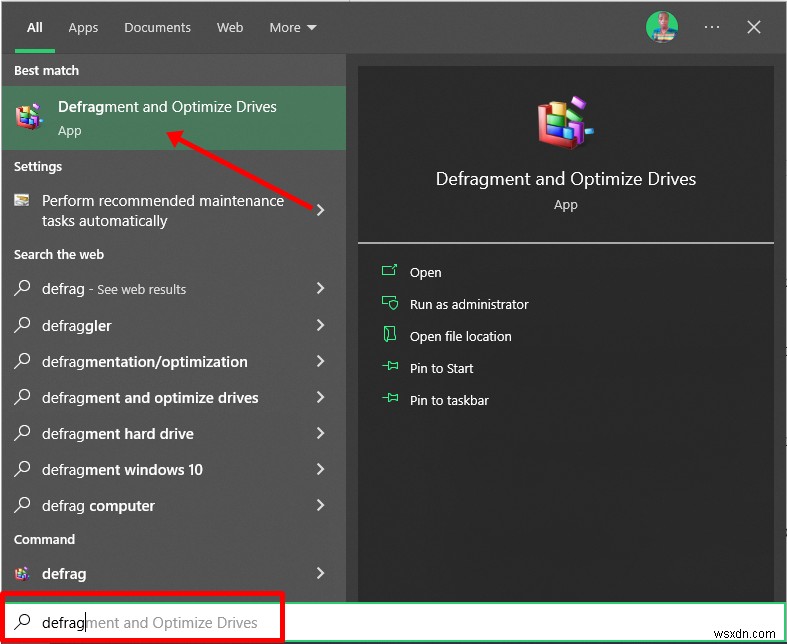Click the Pin to taskbar pin icon

390,399
